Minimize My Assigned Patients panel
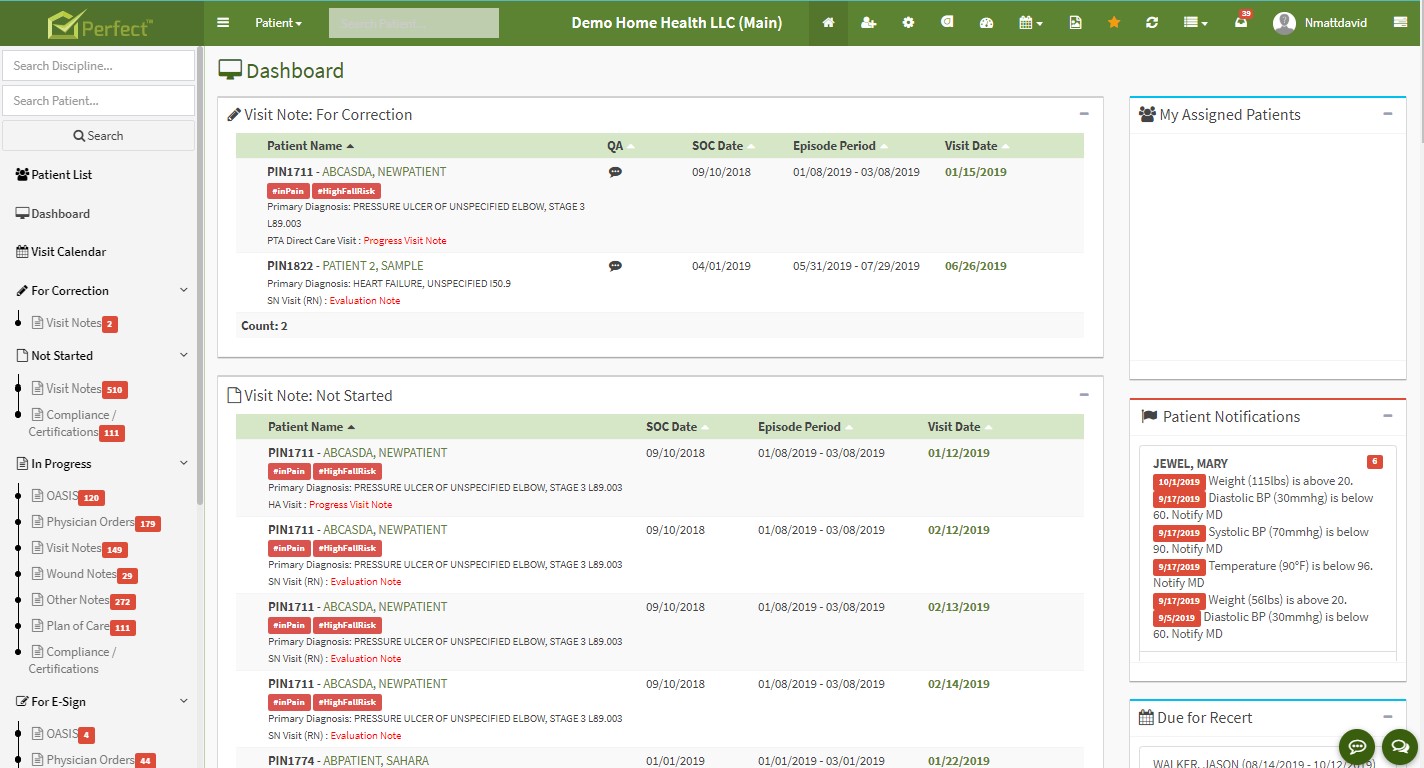 [1388, 114]
